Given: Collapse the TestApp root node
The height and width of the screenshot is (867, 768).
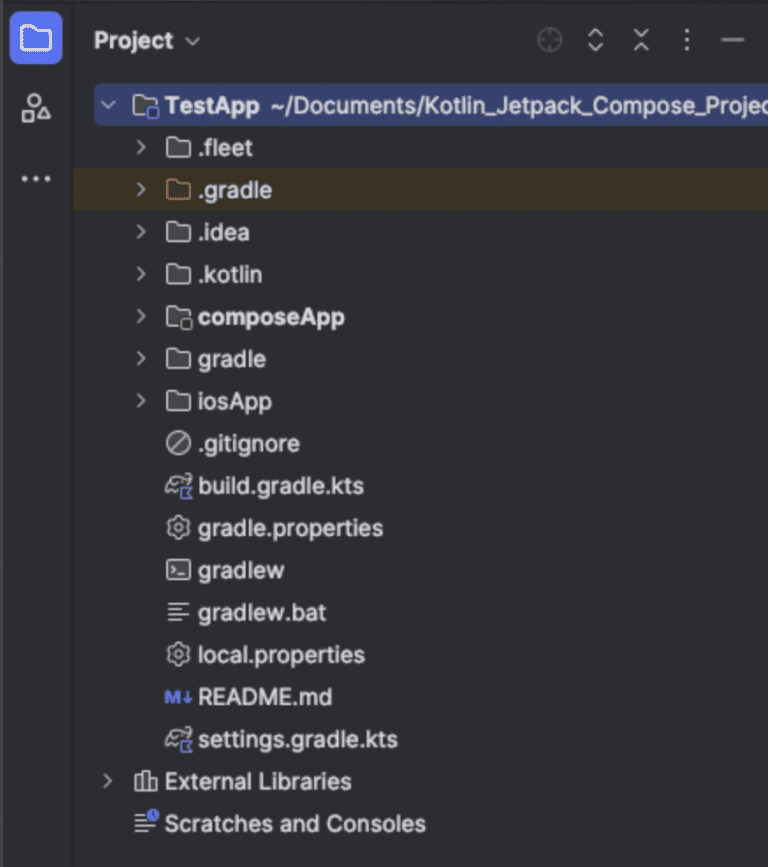Looking at the screenshot, I should pyautogui.click(x=107, y=105).
